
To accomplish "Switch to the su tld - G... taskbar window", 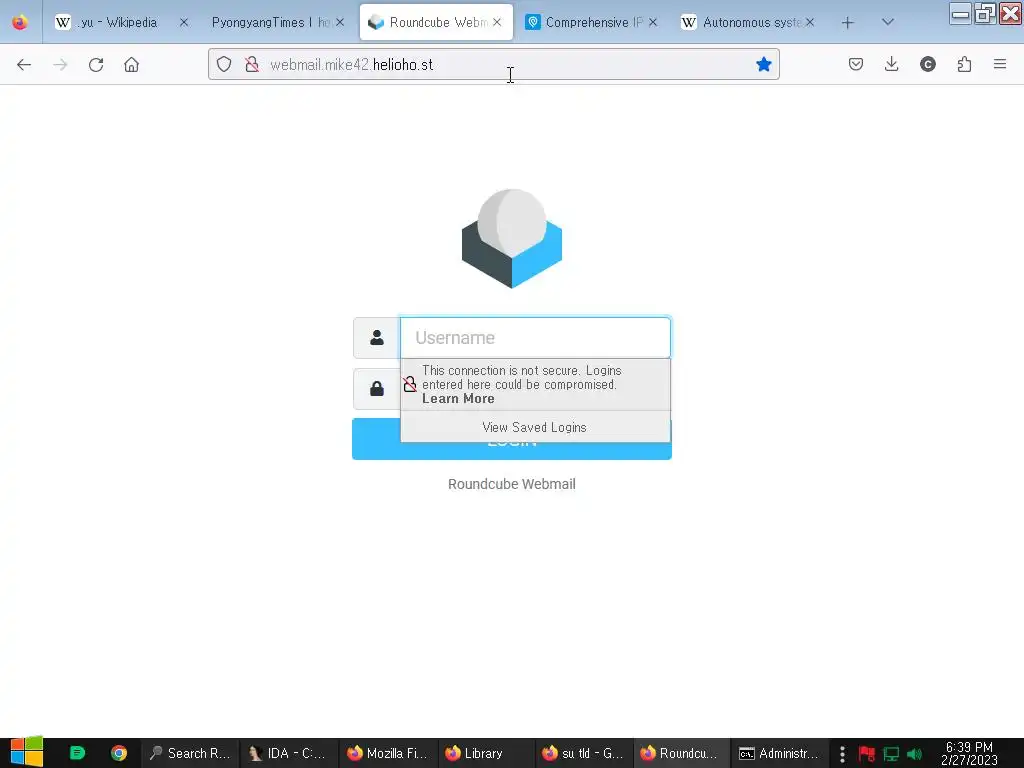I will [583, 753].
